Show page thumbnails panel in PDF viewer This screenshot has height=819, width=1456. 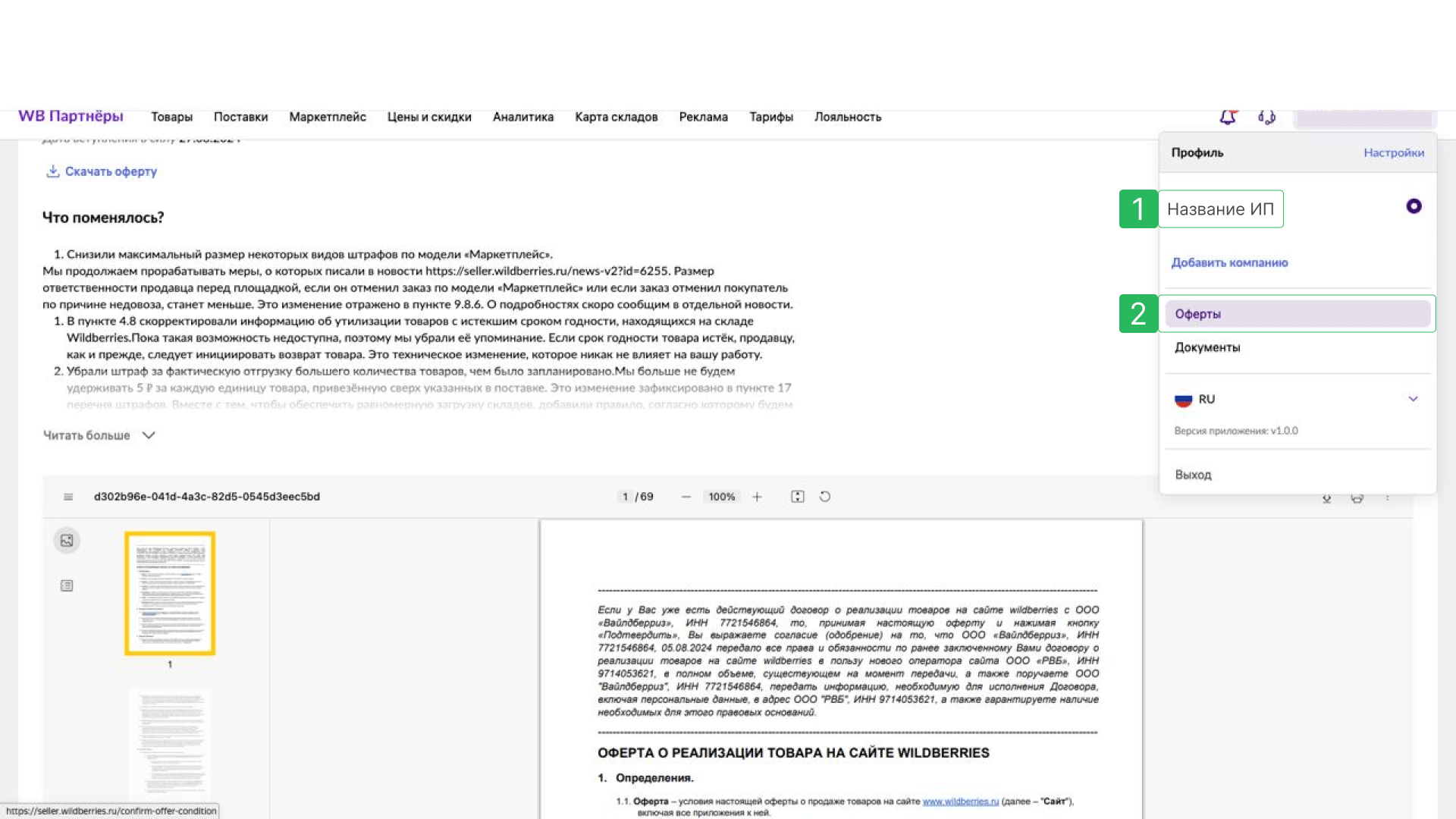(67, 541)
